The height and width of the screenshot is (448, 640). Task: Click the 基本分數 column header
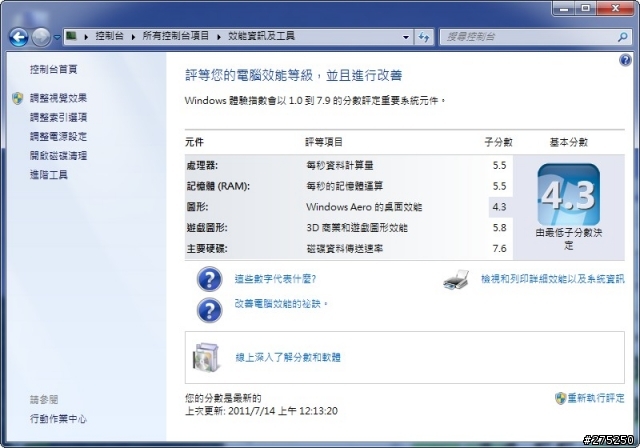point(569,142)
